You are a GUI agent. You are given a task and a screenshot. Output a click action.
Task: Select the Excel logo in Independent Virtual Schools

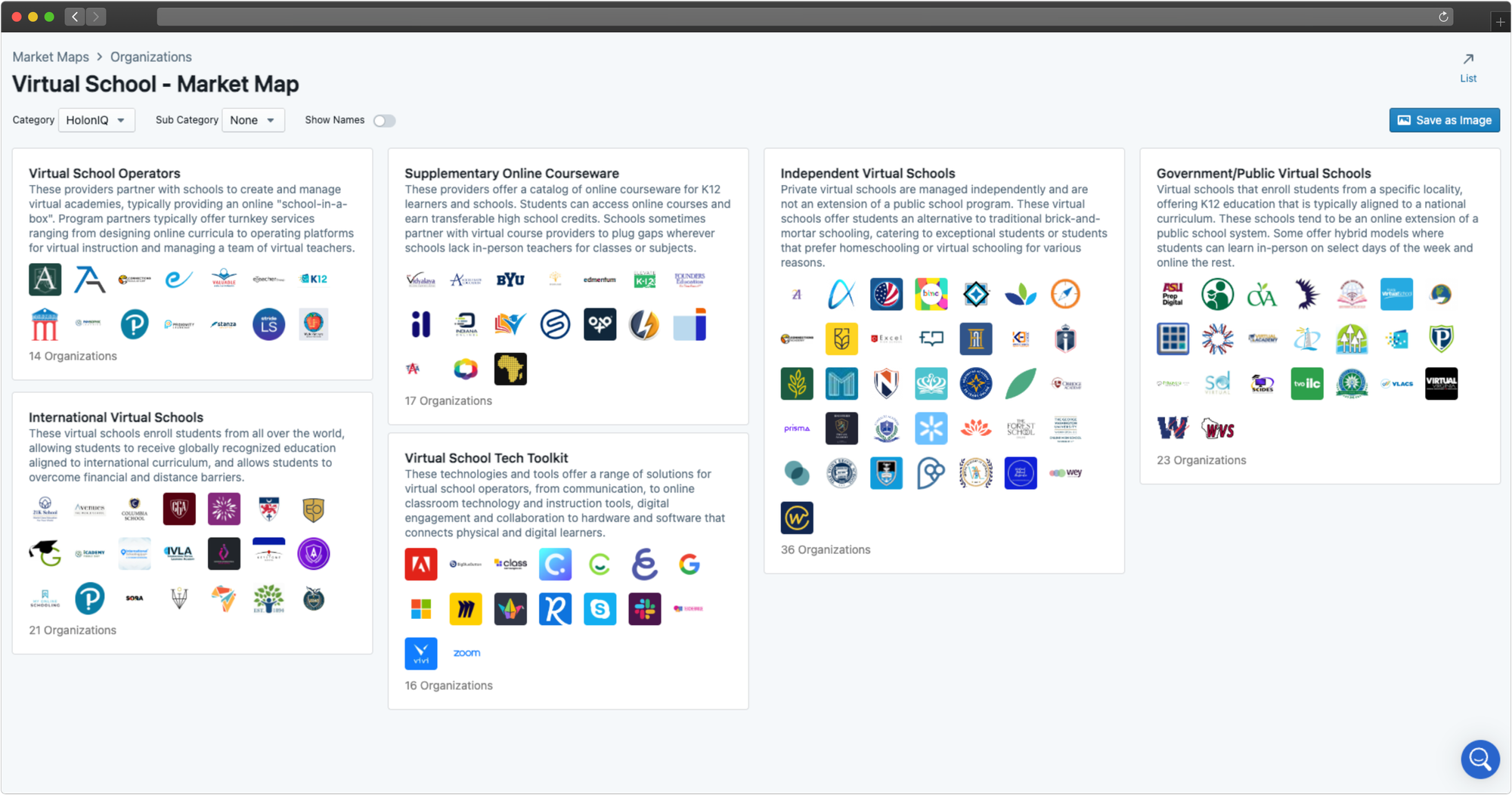point(886,339)
